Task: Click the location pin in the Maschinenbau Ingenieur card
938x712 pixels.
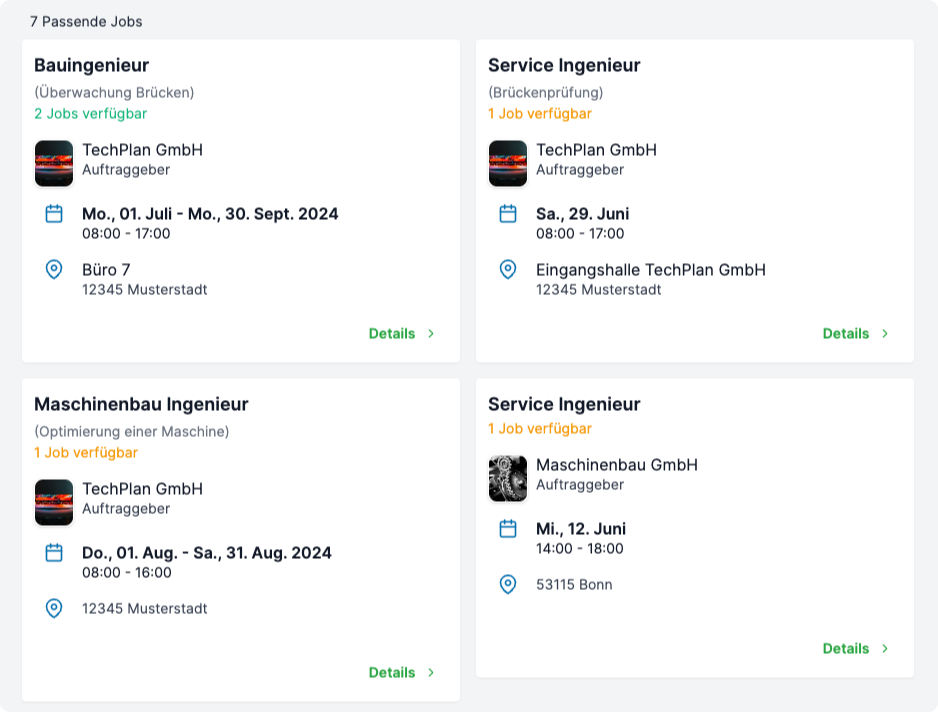Action: coord(54,608)
